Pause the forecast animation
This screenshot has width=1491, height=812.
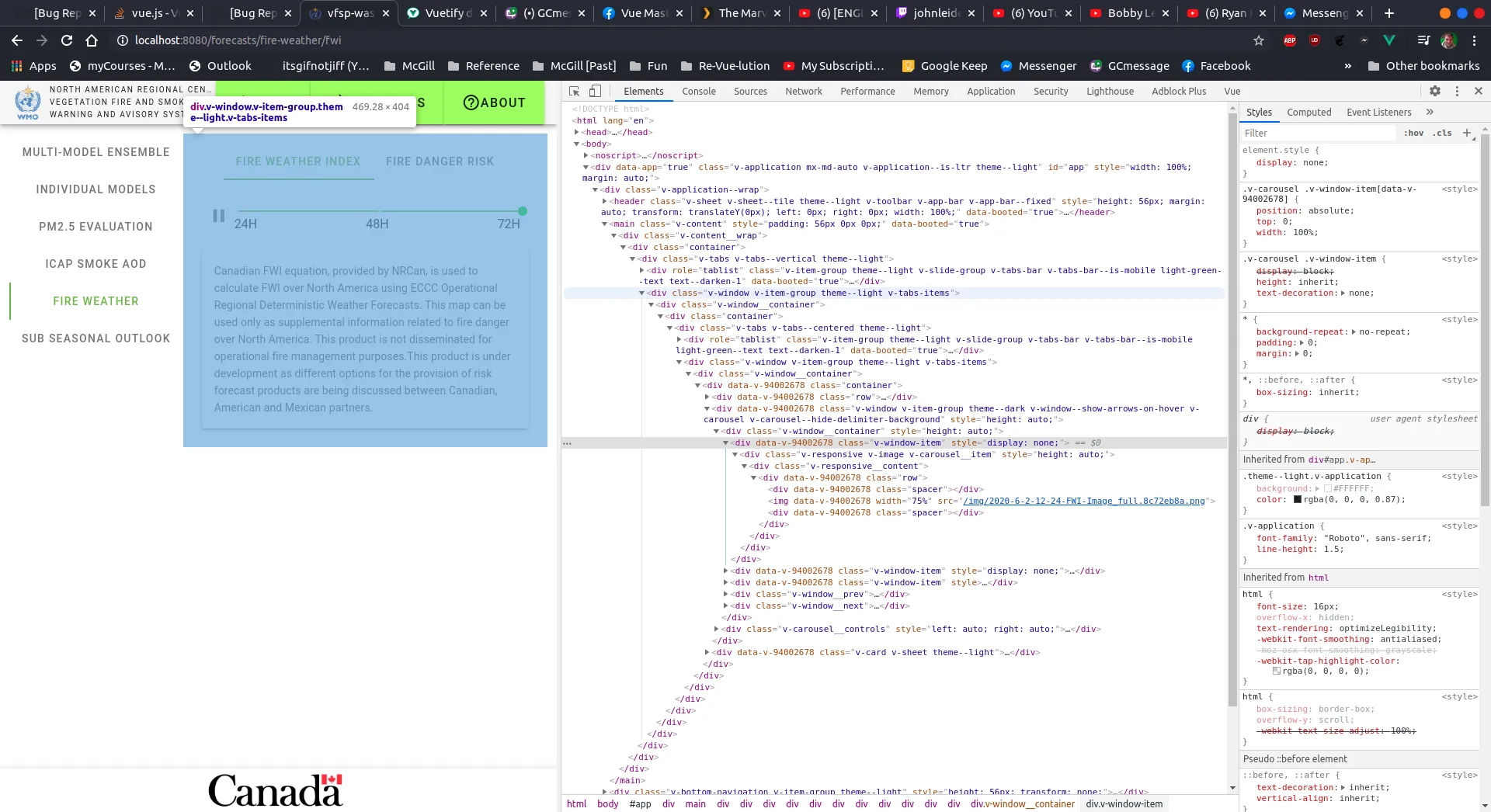(x=219, y=216)
